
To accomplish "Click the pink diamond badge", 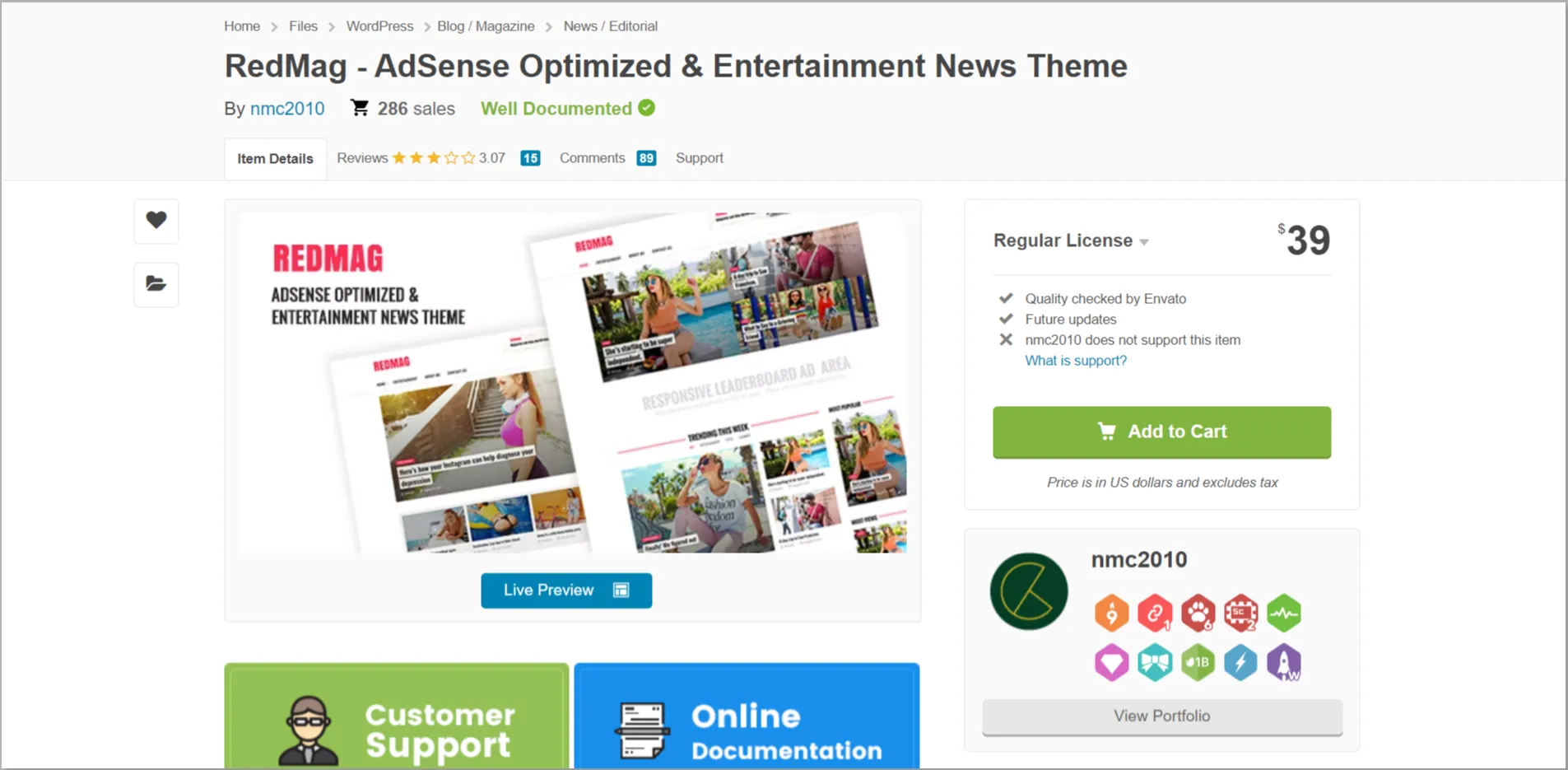I will 1111,662.
